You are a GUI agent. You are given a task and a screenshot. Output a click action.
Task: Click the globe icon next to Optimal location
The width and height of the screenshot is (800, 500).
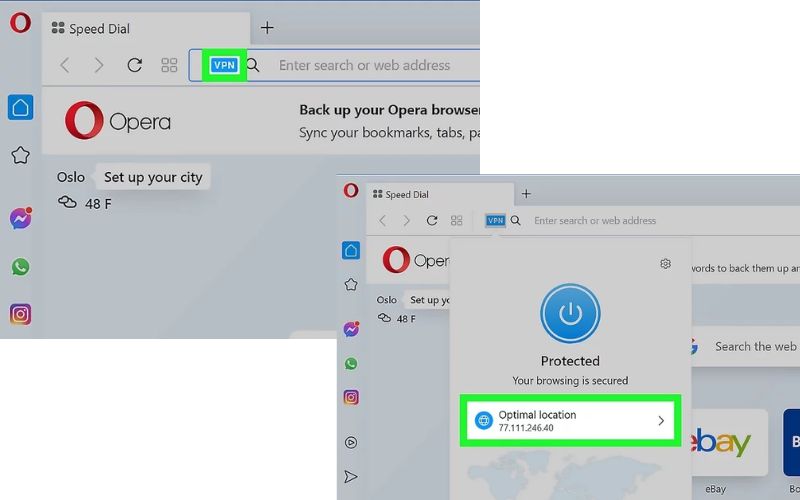pyautogui.click(x=483, y=420)
